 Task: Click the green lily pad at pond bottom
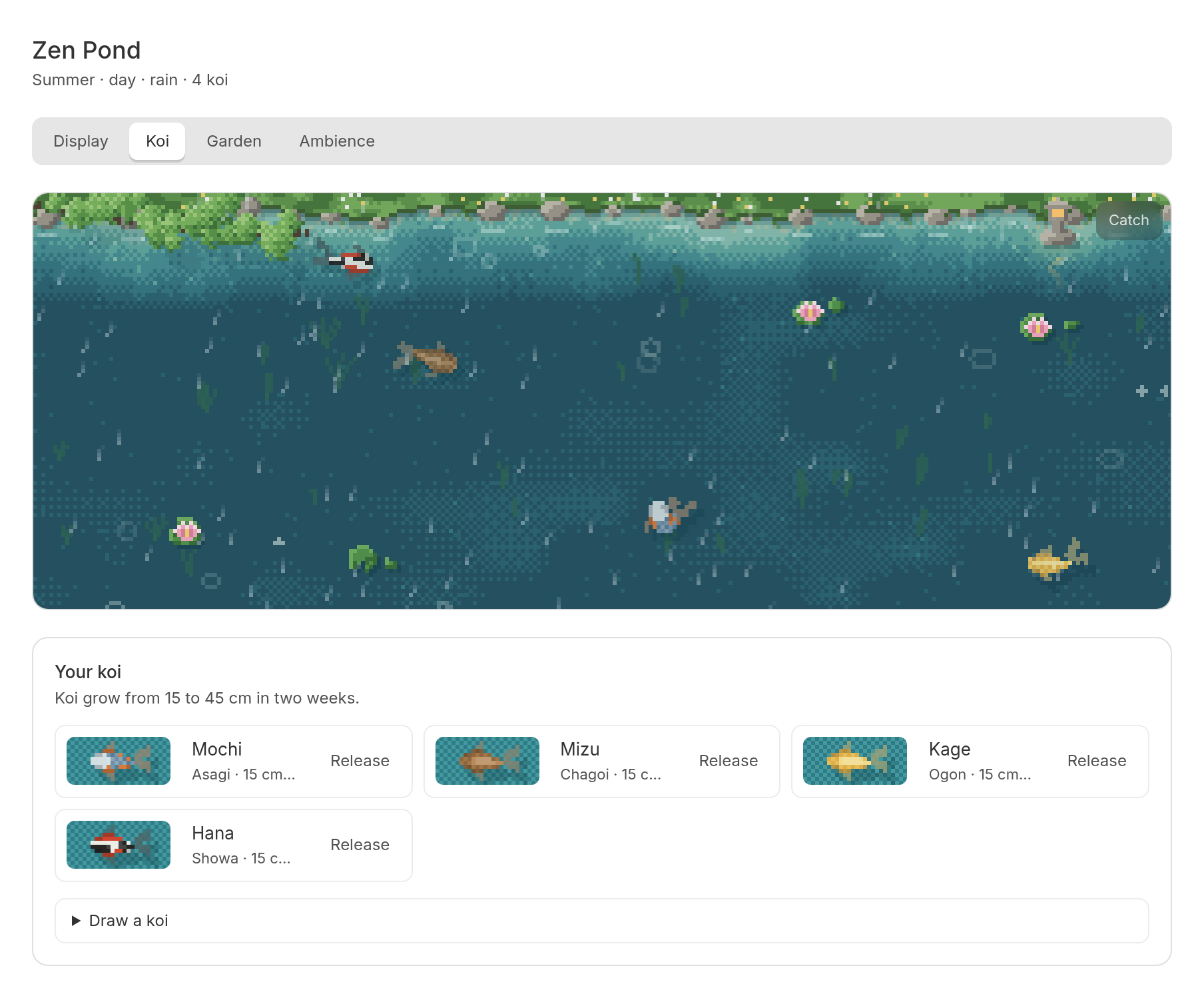363,558
